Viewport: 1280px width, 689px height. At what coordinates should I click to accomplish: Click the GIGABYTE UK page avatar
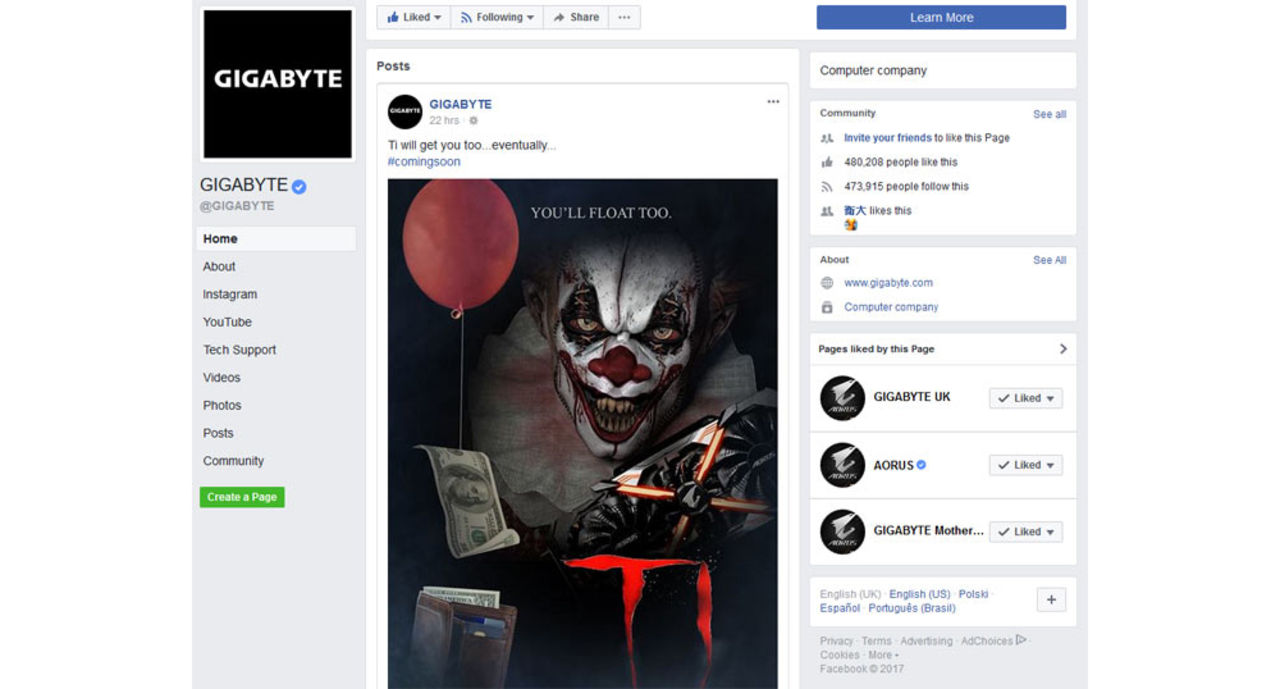coord(842,398)
